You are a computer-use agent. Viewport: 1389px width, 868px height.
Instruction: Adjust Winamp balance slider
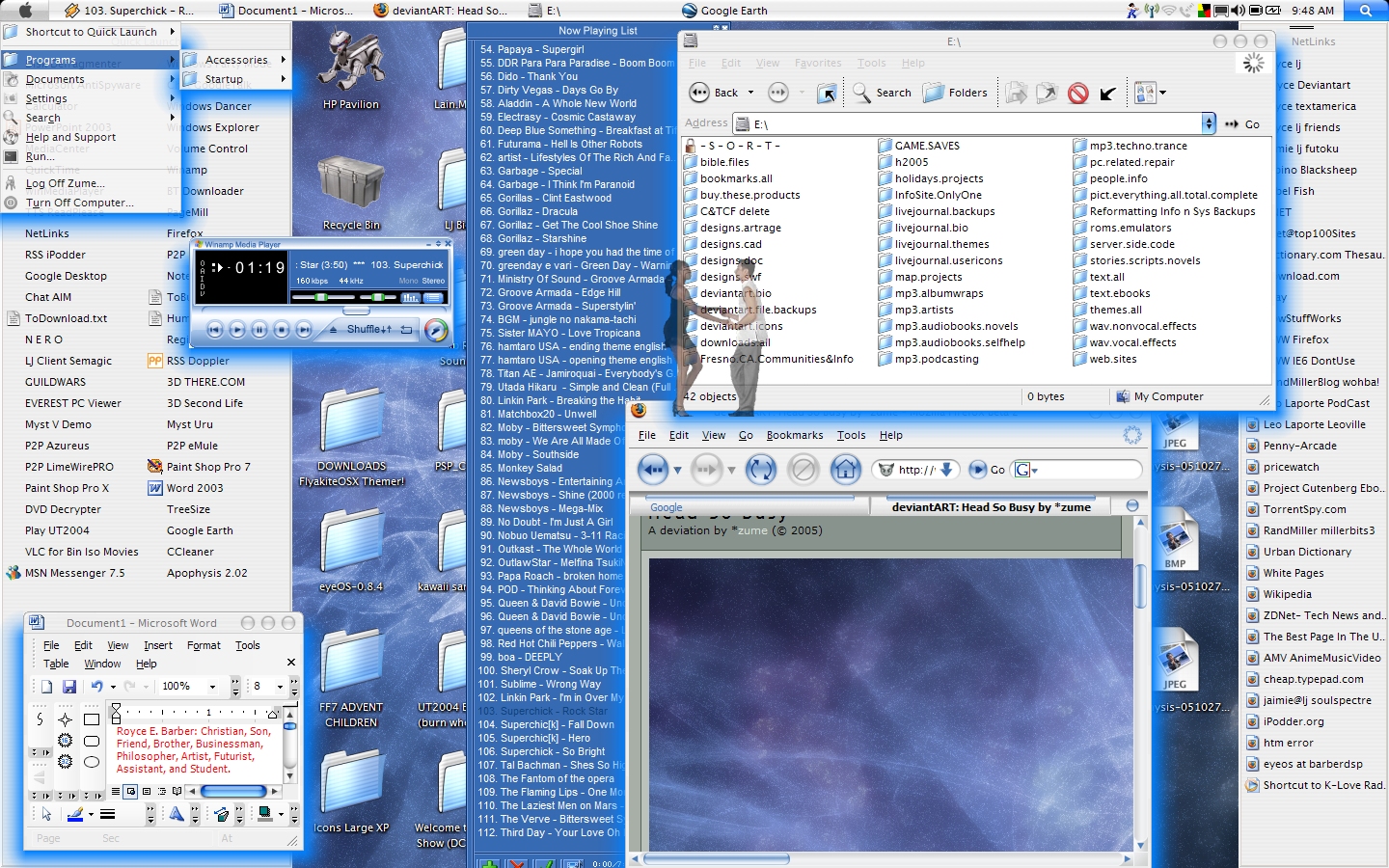(378, 297)
